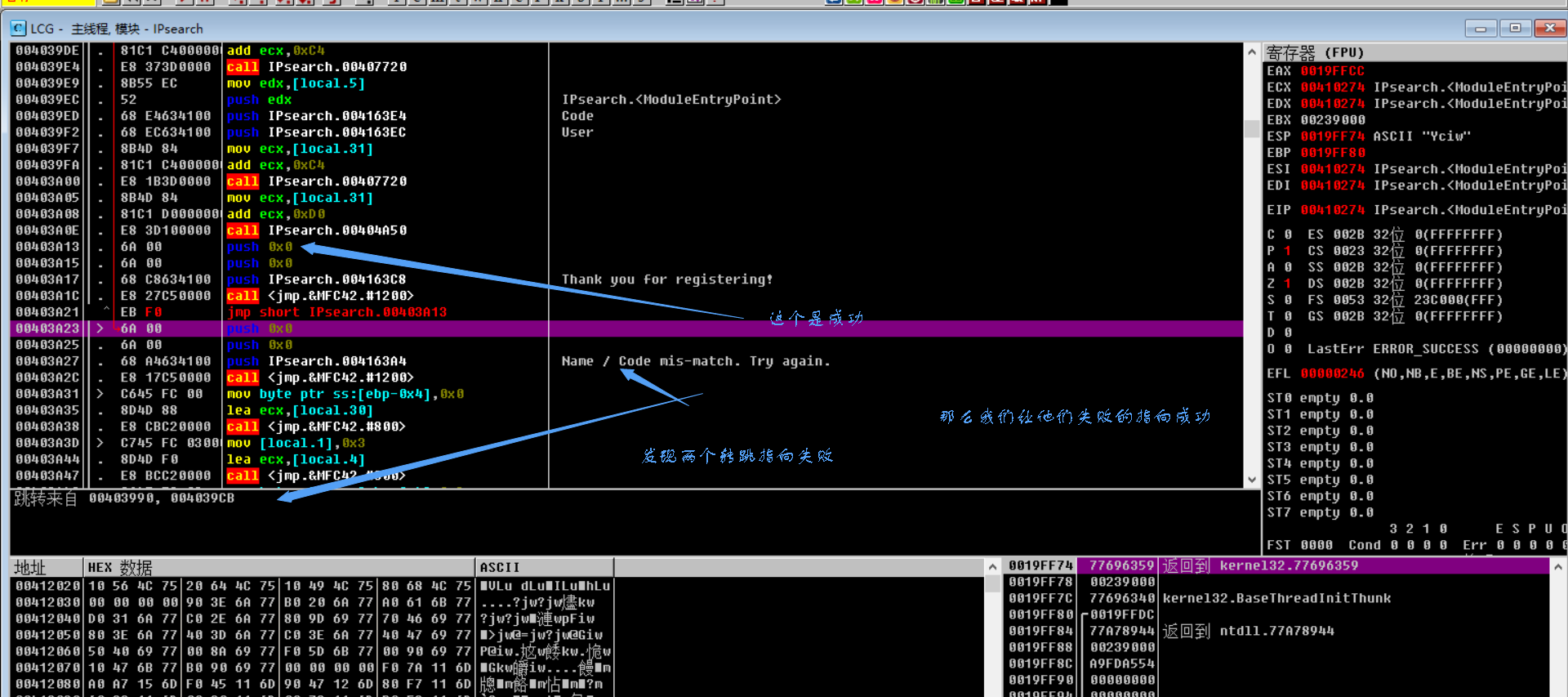
Task: Select stack entry at address 0019FF80
Action: pyautogui.click(x=1278, y=614)
